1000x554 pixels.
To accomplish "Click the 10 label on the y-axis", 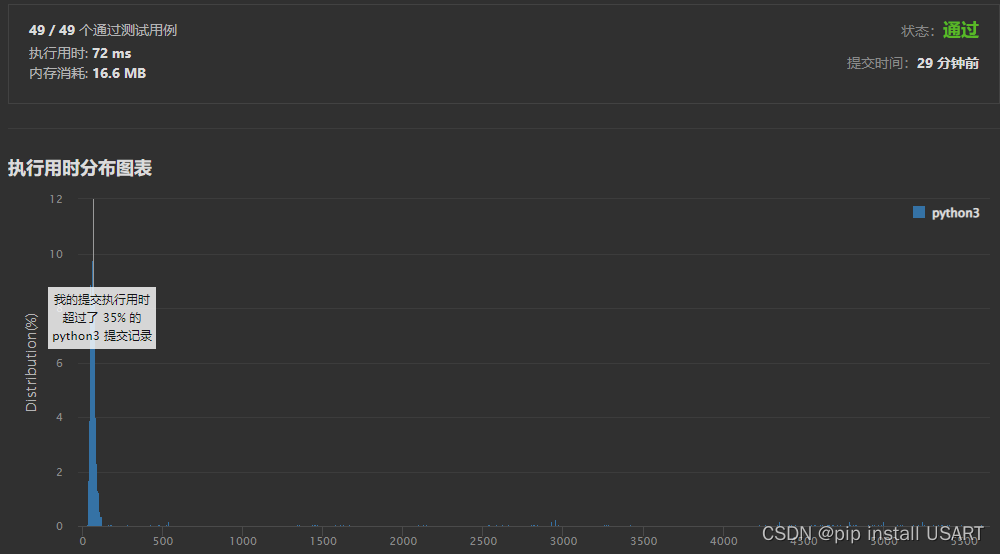I will (56, 254).
